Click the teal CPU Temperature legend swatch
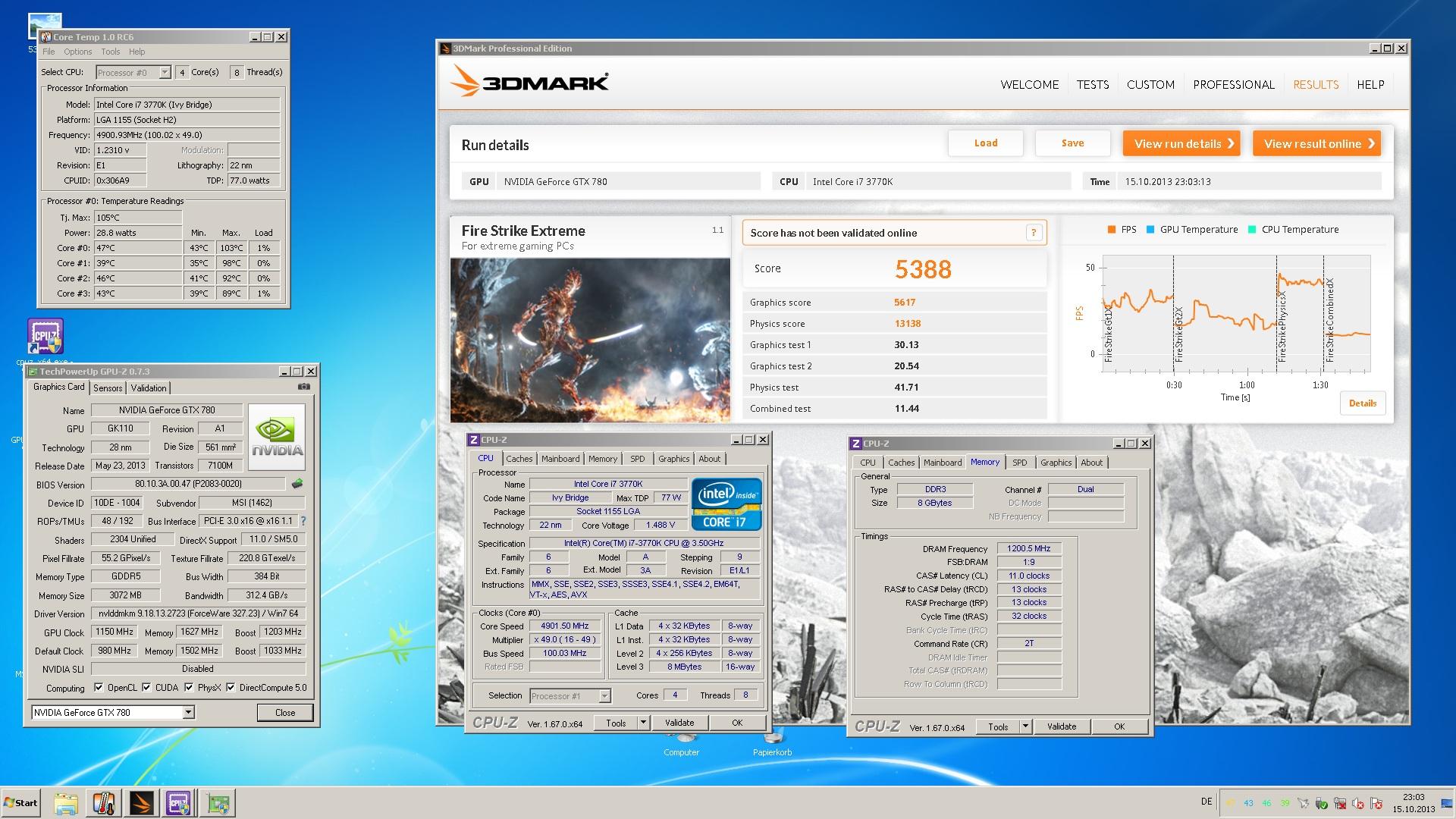The width and height of the screenshot is (1456, 819). pos(1252,230)
